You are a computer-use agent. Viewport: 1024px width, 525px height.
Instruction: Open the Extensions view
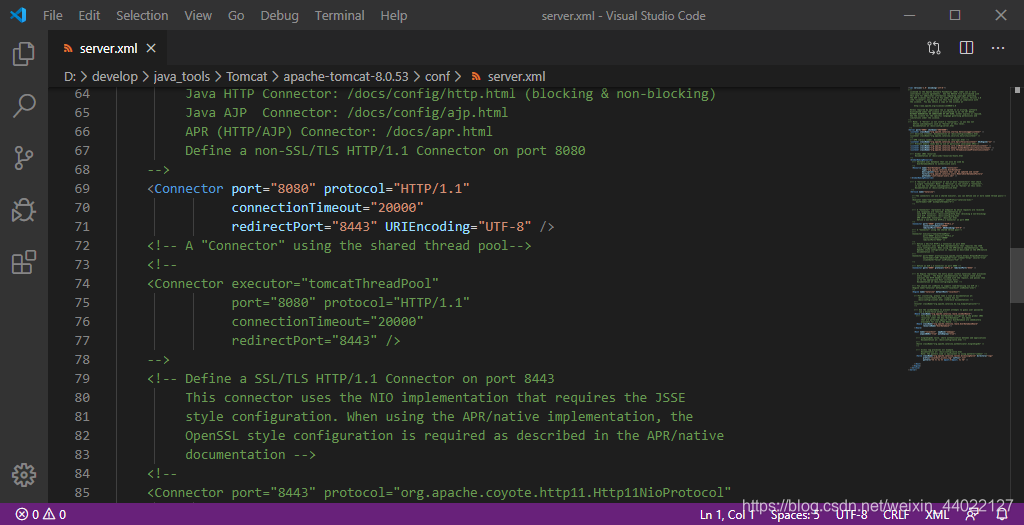click(x=24, y=262)
